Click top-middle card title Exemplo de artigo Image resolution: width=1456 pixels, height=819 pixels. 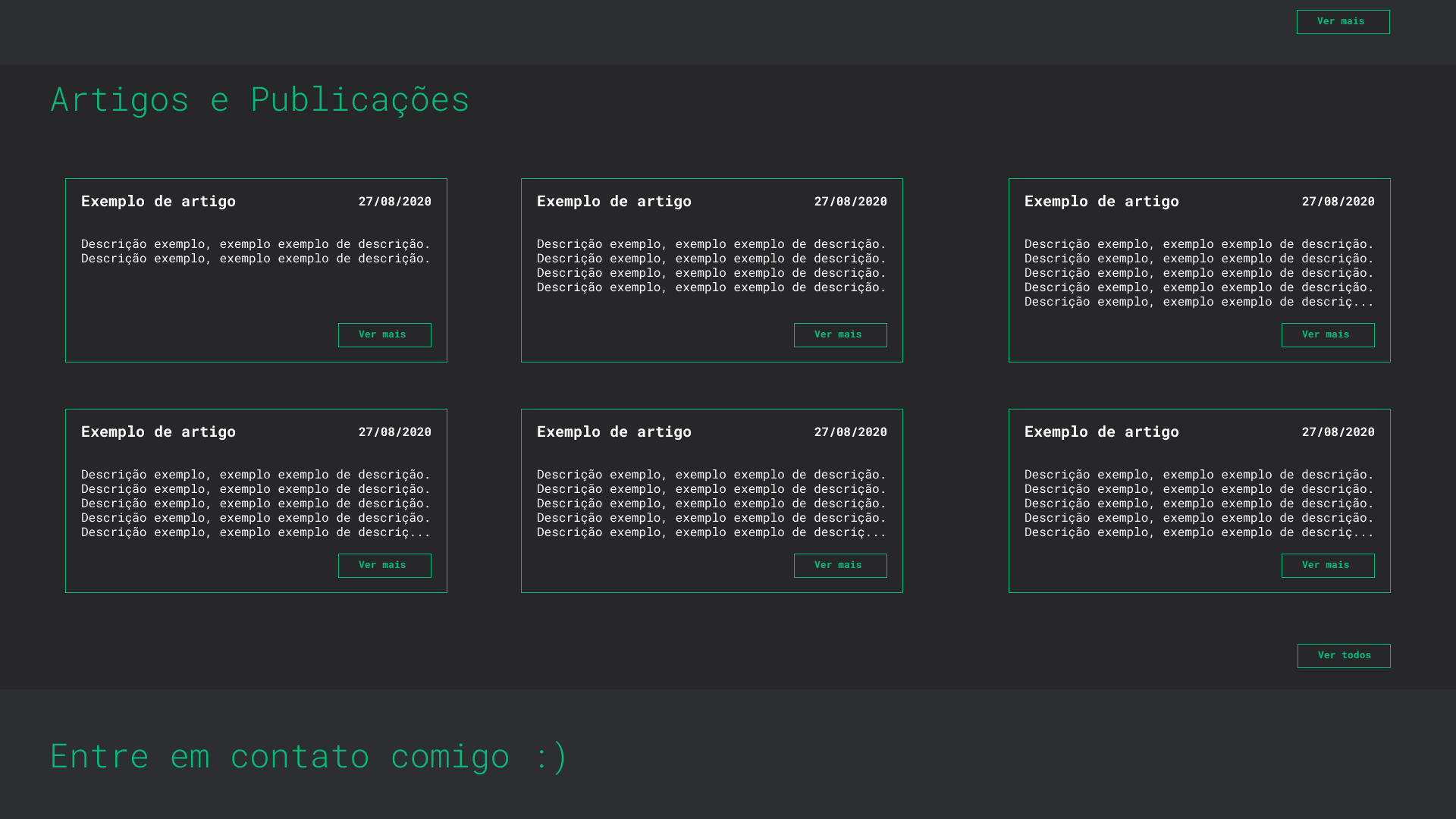click(x=614, y=201)
